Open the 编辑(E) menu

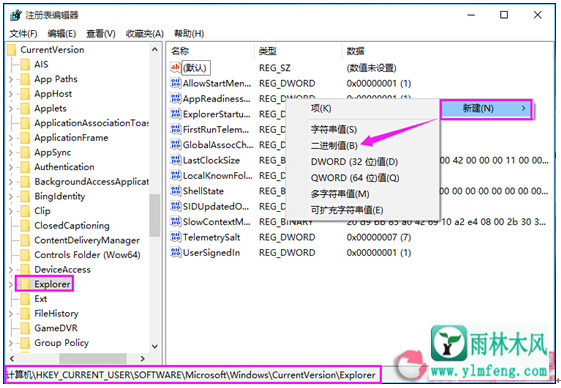pyautogui.click(x=62, y=34)
